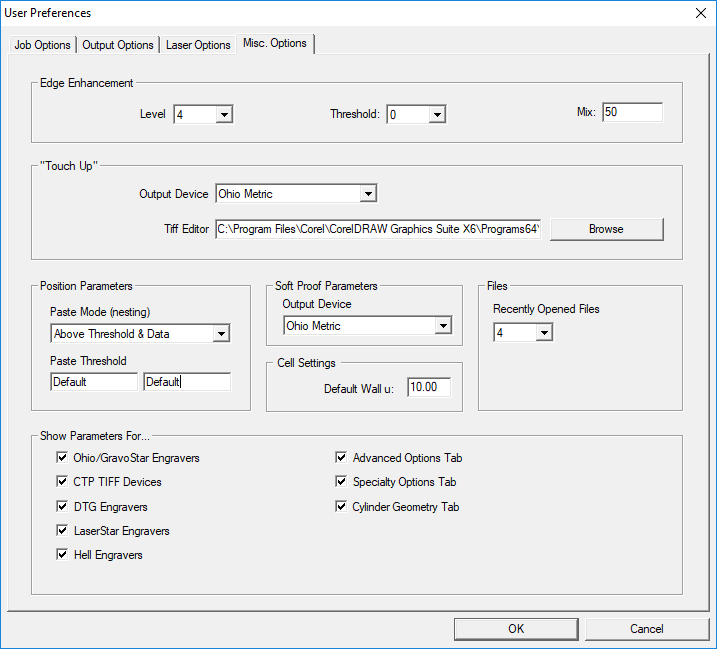The width and height of the screenshot is (717, 649).
Task: Toggle the Advanced Options Tab checkbox
Action: 342,458
